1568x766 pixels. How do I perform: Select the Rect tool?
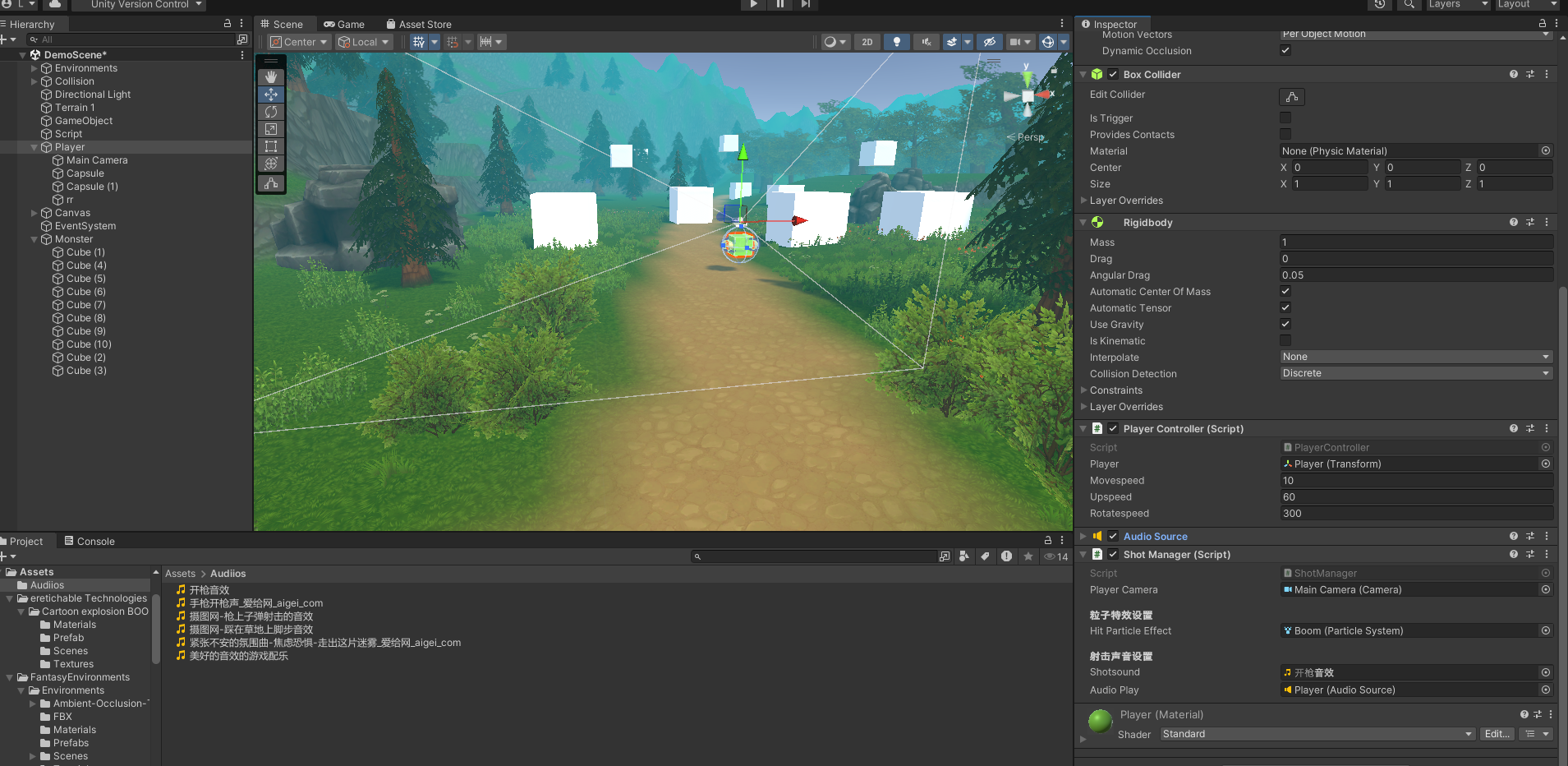coord(271,146)
